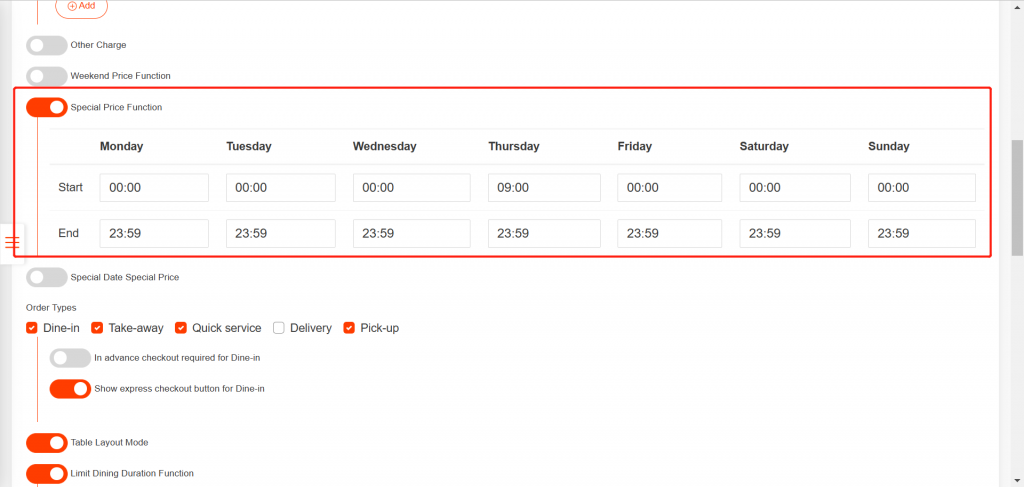The height and width of the screenshot is (487, 1024).
Task: Turn on Weekend Price Function switch
Action: click(x=47, y=76)
